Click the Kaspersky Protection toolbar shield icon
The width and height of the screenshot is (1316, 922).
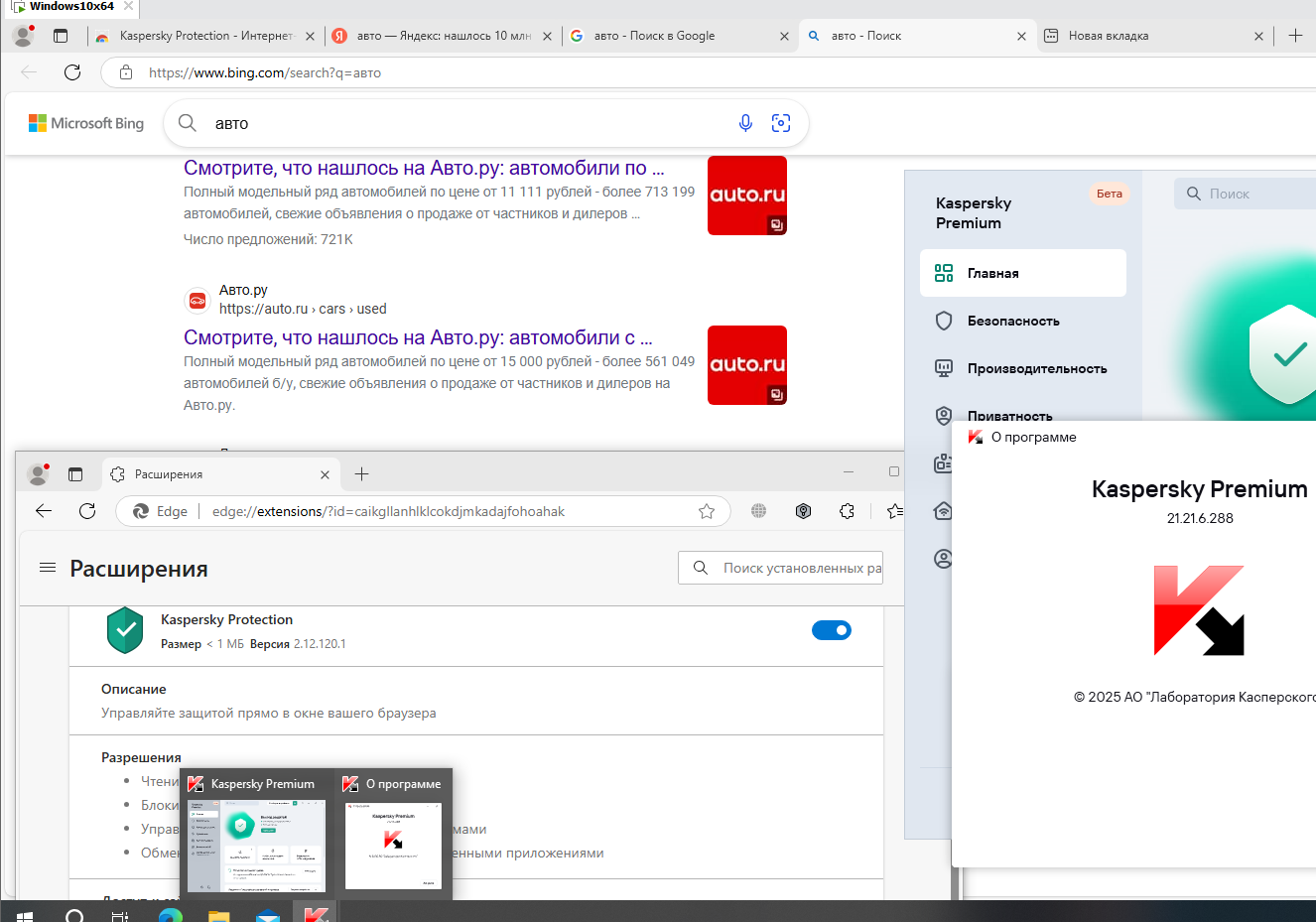(x=804, y=511)
